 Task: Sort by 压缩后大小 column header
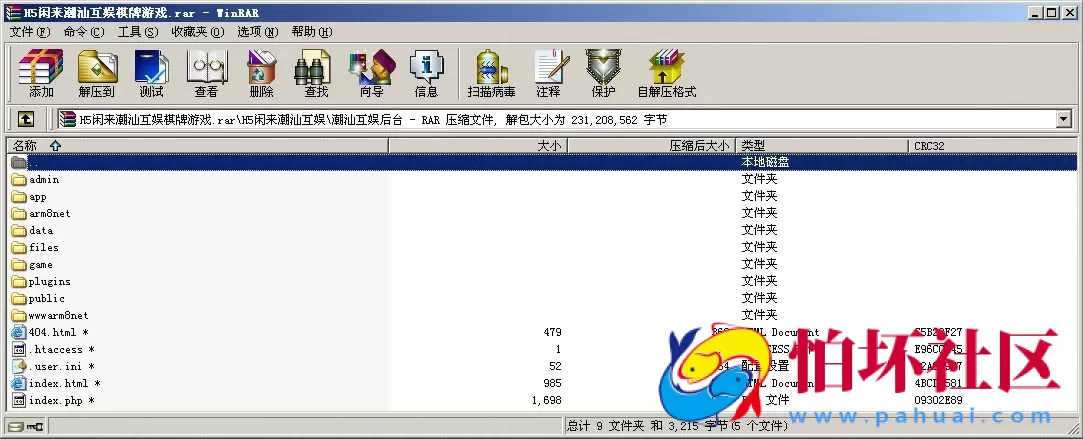pyautogui.click(x=651, y=146)
